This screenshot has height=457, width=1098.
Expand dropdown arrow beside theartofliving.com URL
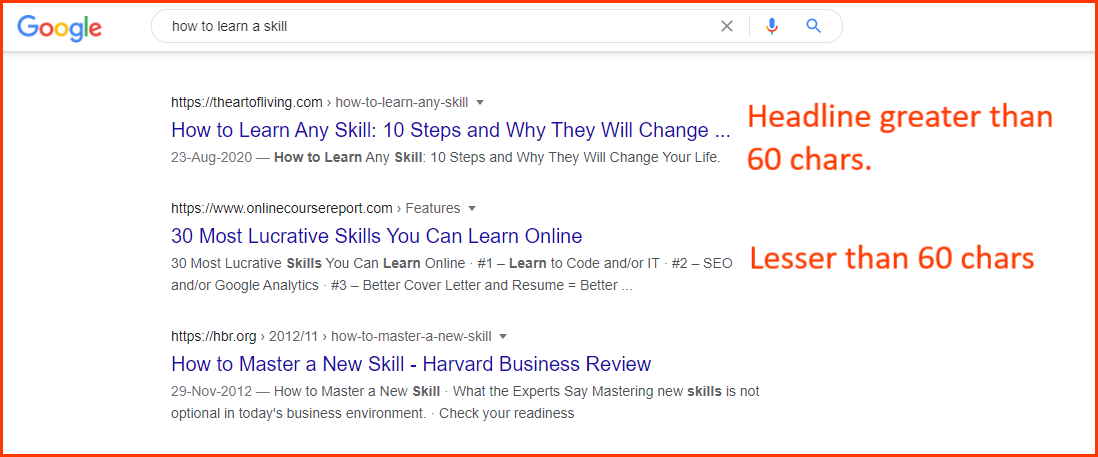coord(480,103)
